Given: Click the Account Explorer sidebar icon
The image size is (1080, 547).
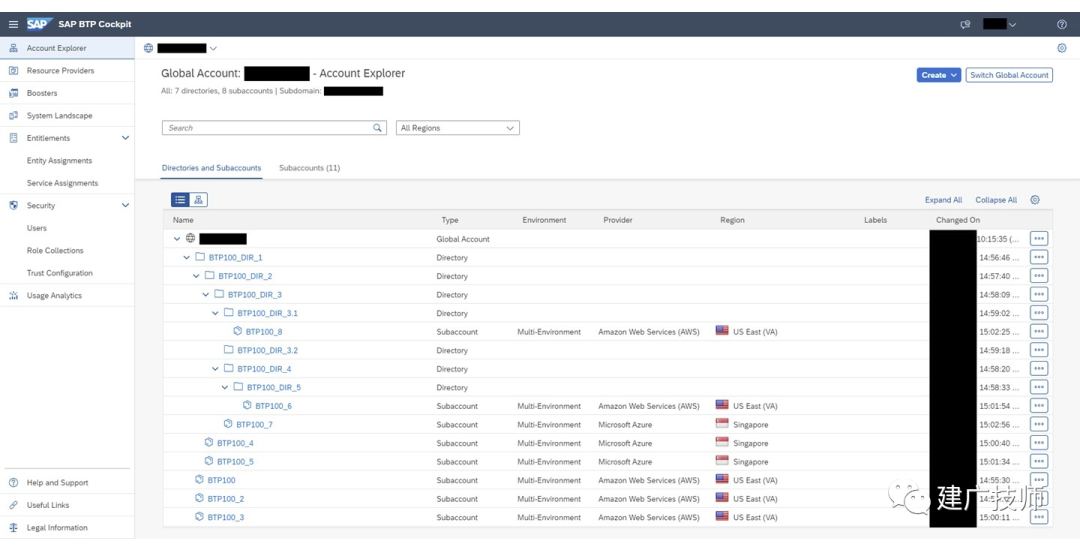Looking at the screenshot, I should (13, 48).
